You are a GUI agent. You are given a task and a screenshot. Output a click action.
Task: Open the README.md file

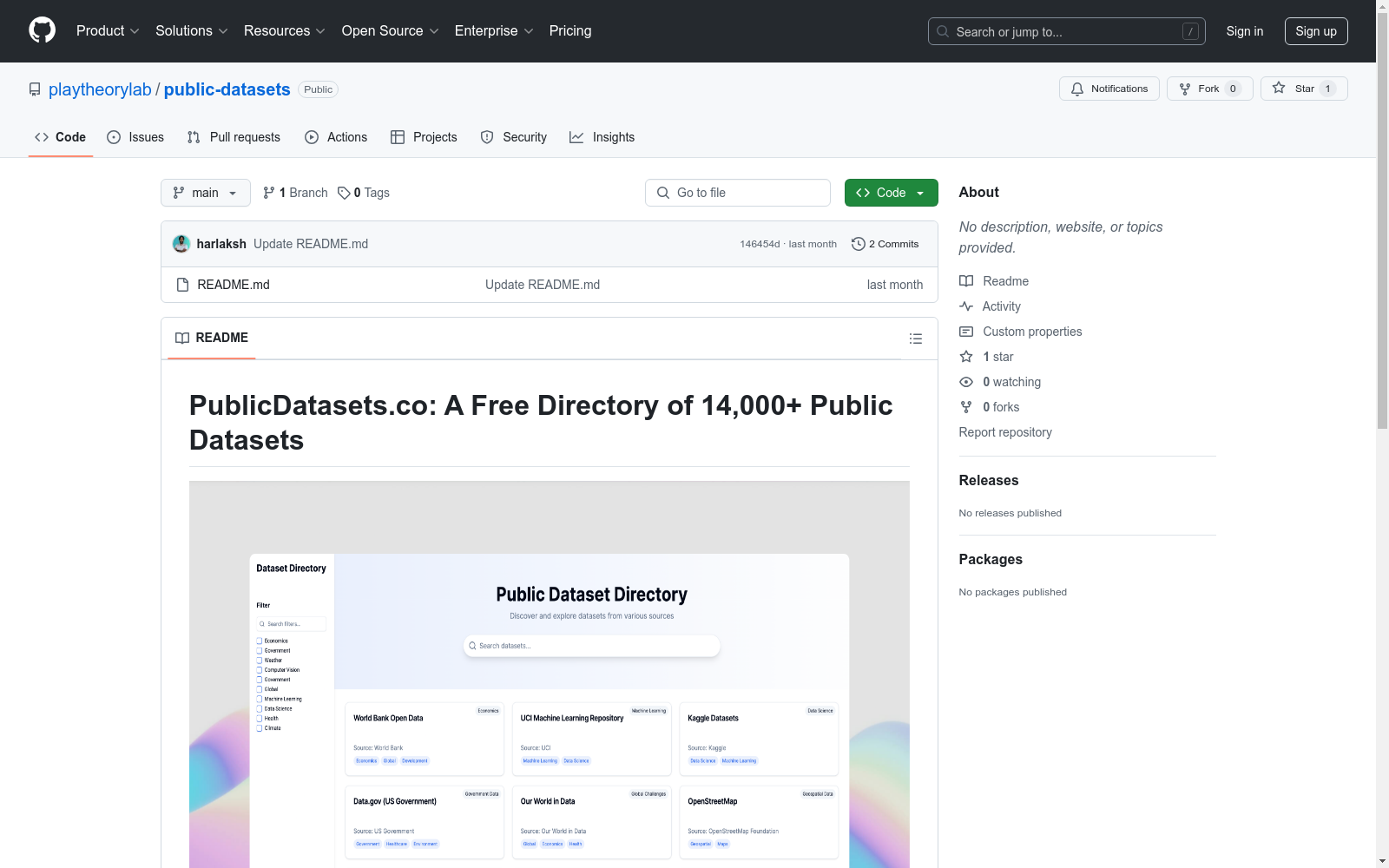click(x=234, y=285)
